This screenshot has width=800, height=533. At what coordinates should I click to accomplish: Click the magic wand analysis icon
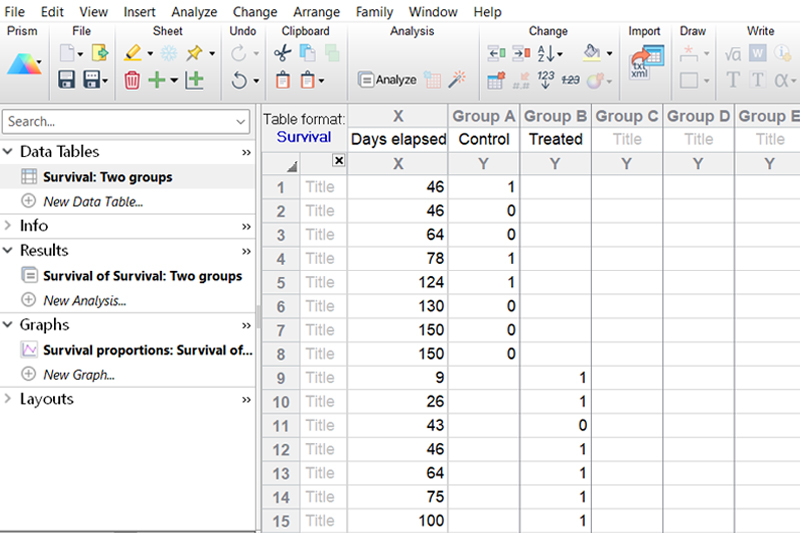458,79
